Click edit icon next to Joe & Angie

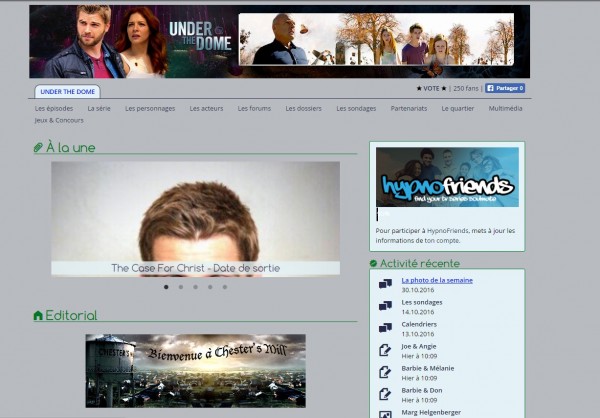click(385, 350)
